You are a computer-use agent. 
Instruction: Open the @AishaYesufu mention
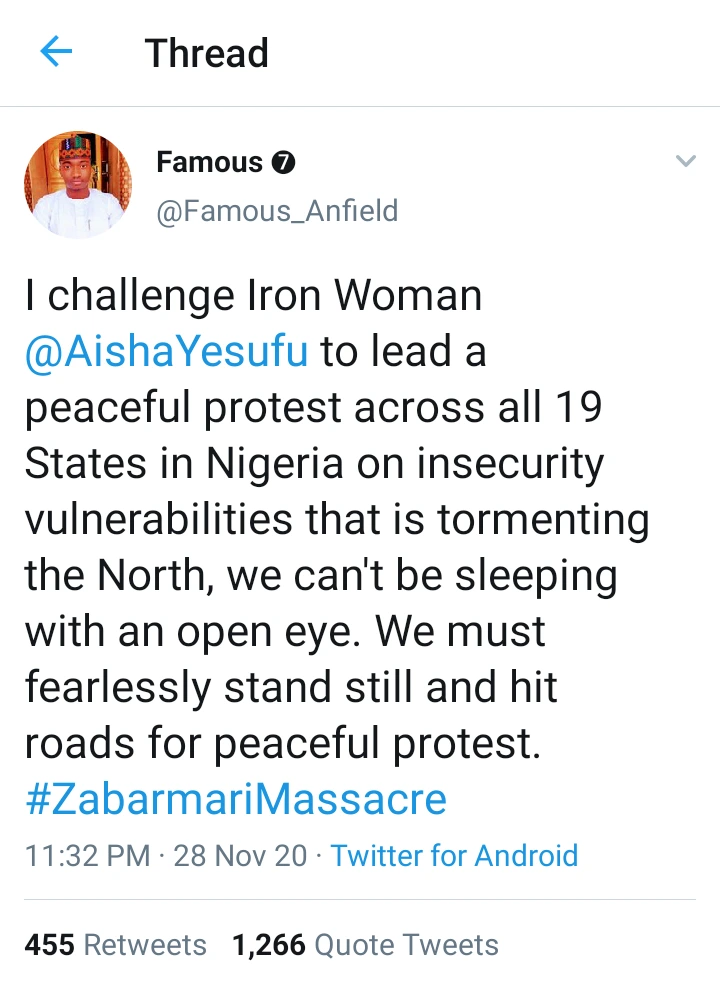[166, 353]
